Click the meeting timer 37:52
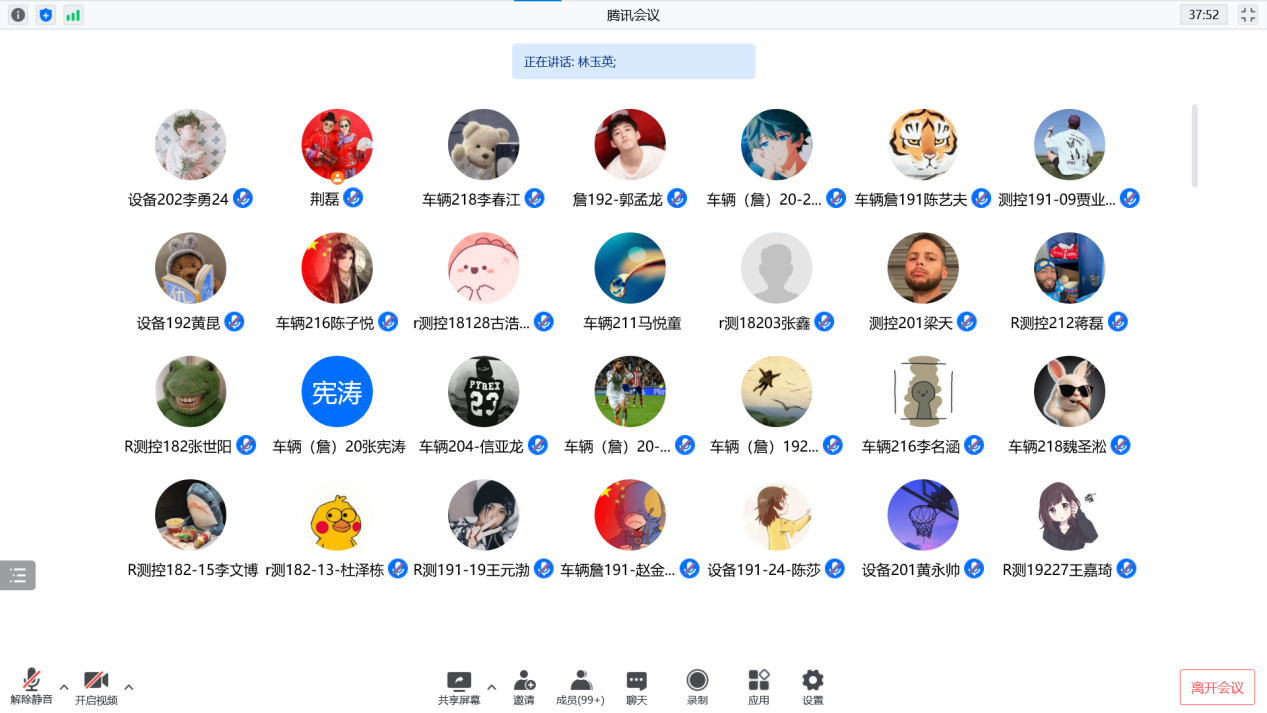 pos(1203,15)
